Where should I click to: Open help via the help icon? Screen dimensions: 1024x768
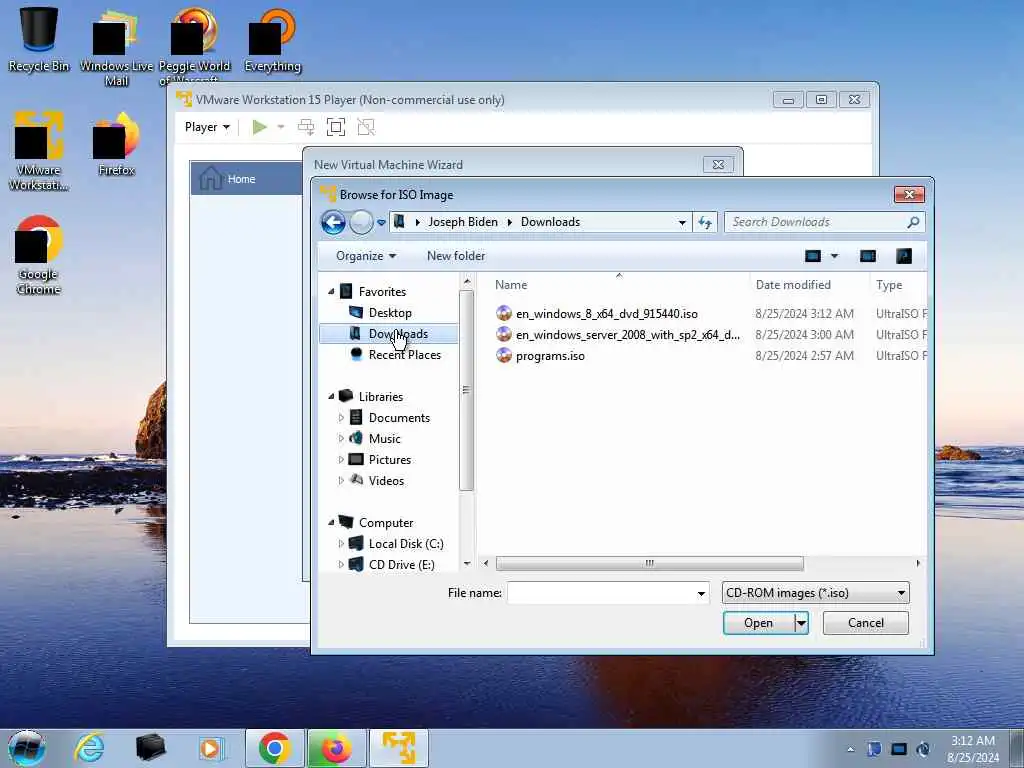904,256
